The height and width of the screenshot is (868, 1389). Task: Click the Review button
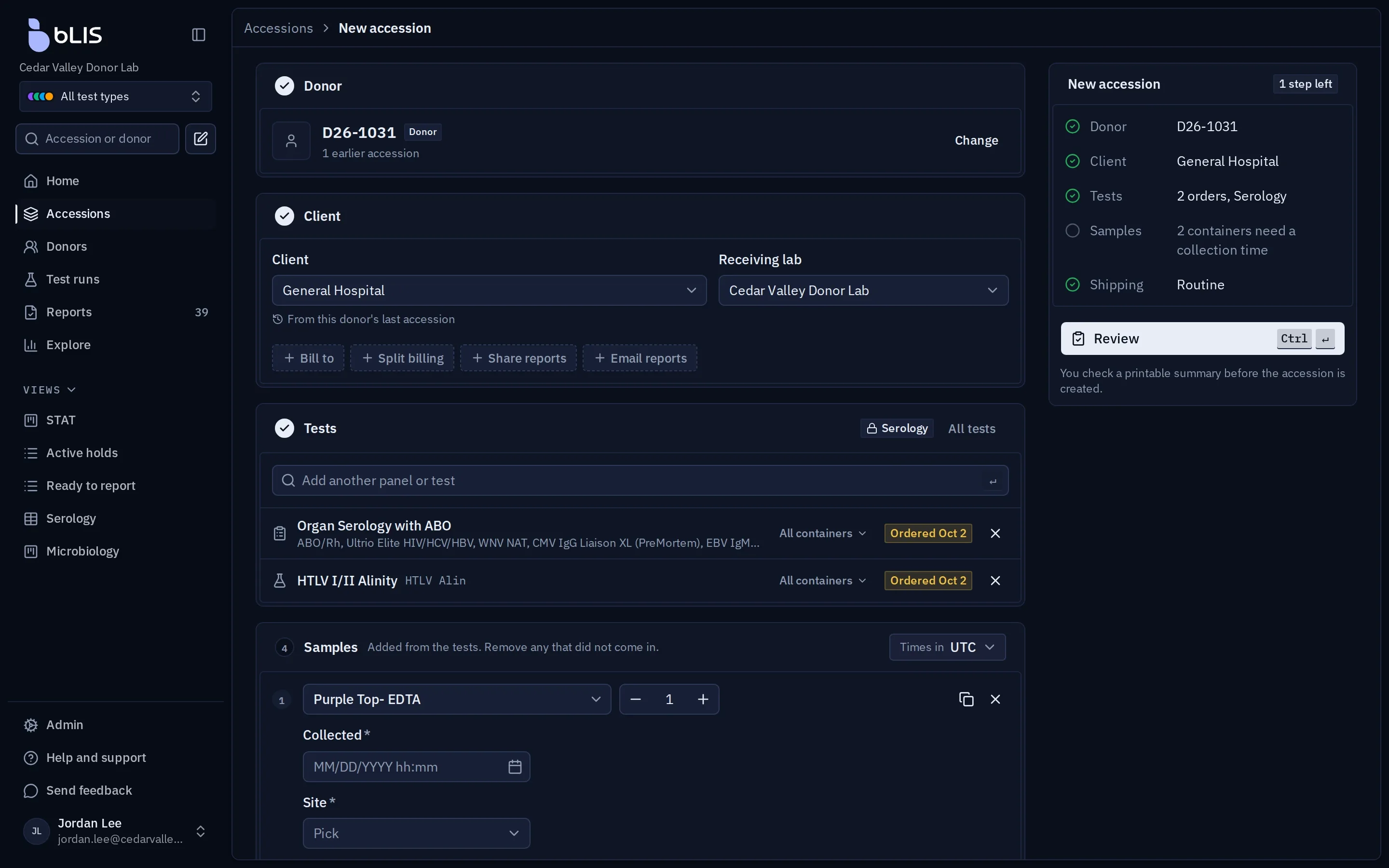[x=1202, y=339]
